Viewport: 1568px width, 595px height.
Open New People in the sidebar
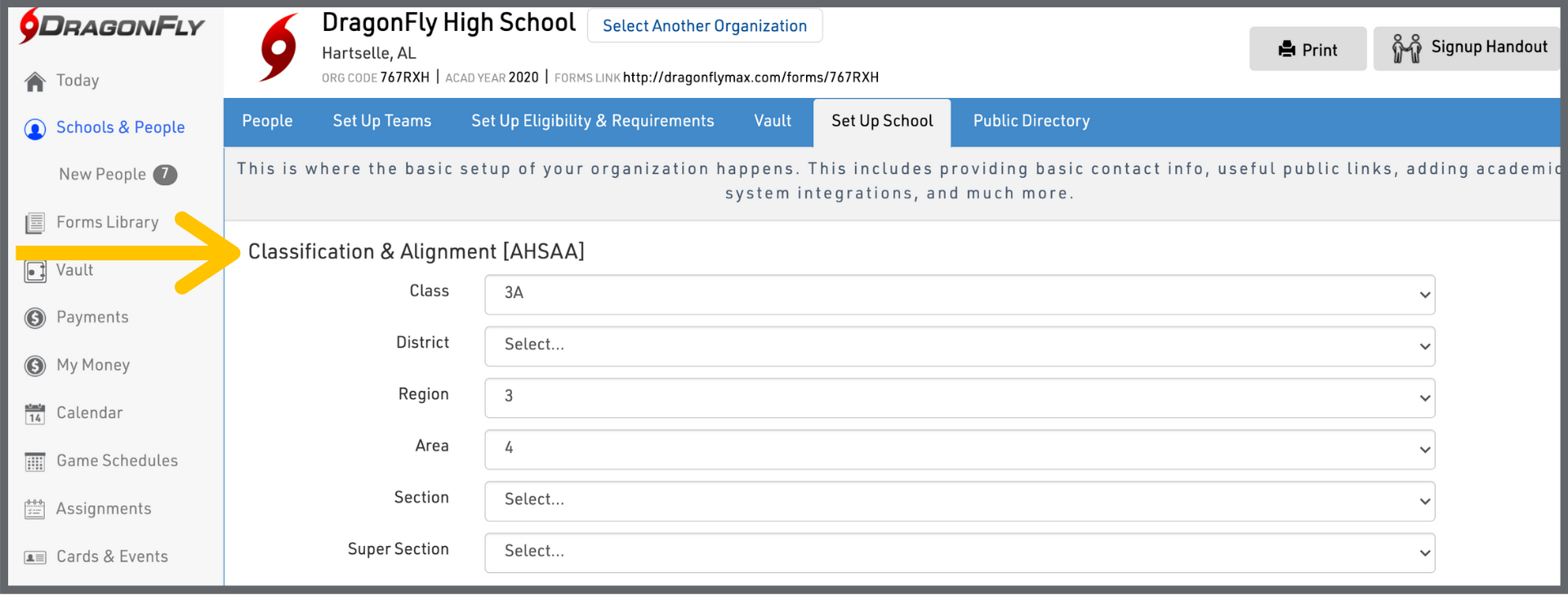point(103,175)
